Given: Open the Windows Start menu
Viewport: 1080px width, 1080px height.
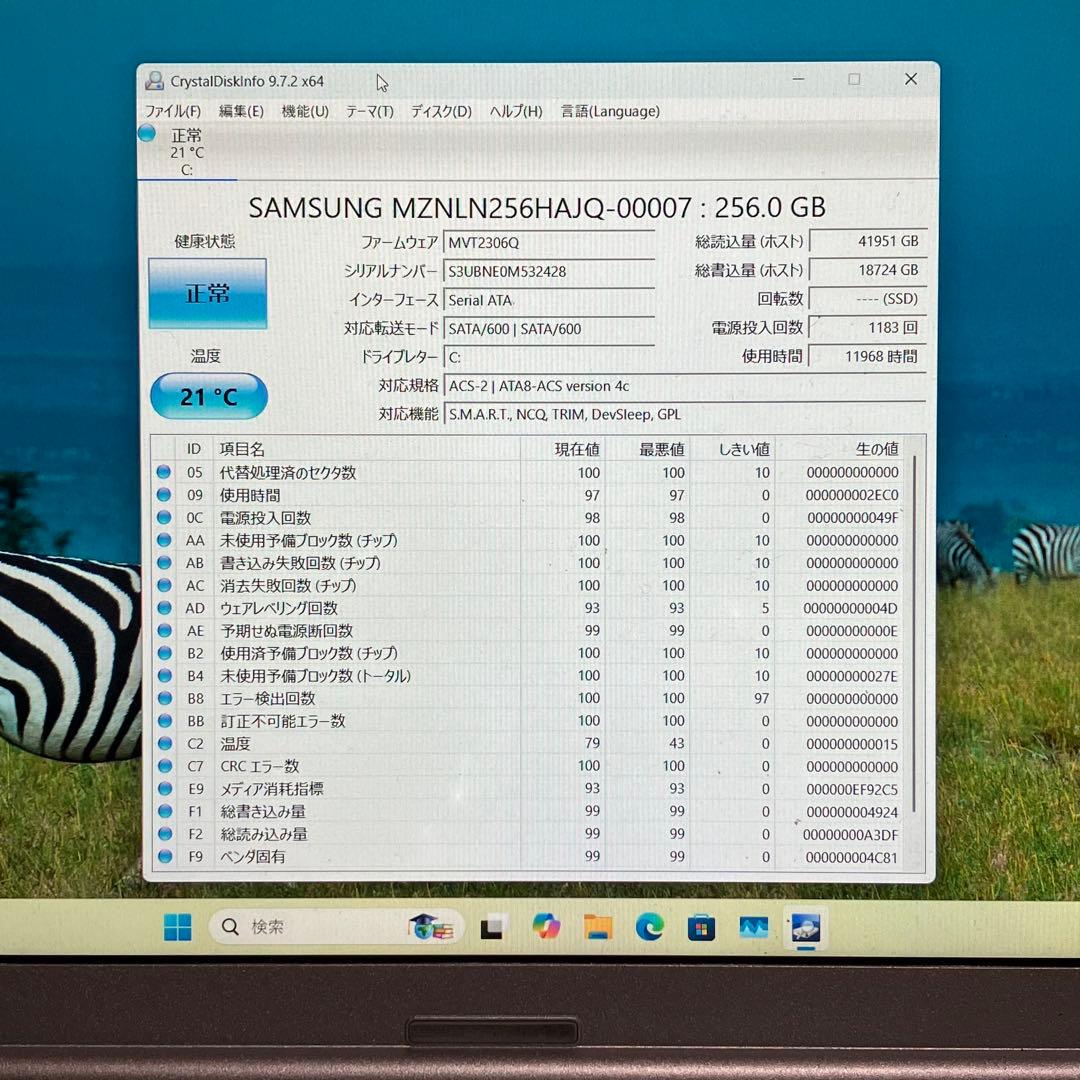Looking at the screenshot, I should point(178,928).
